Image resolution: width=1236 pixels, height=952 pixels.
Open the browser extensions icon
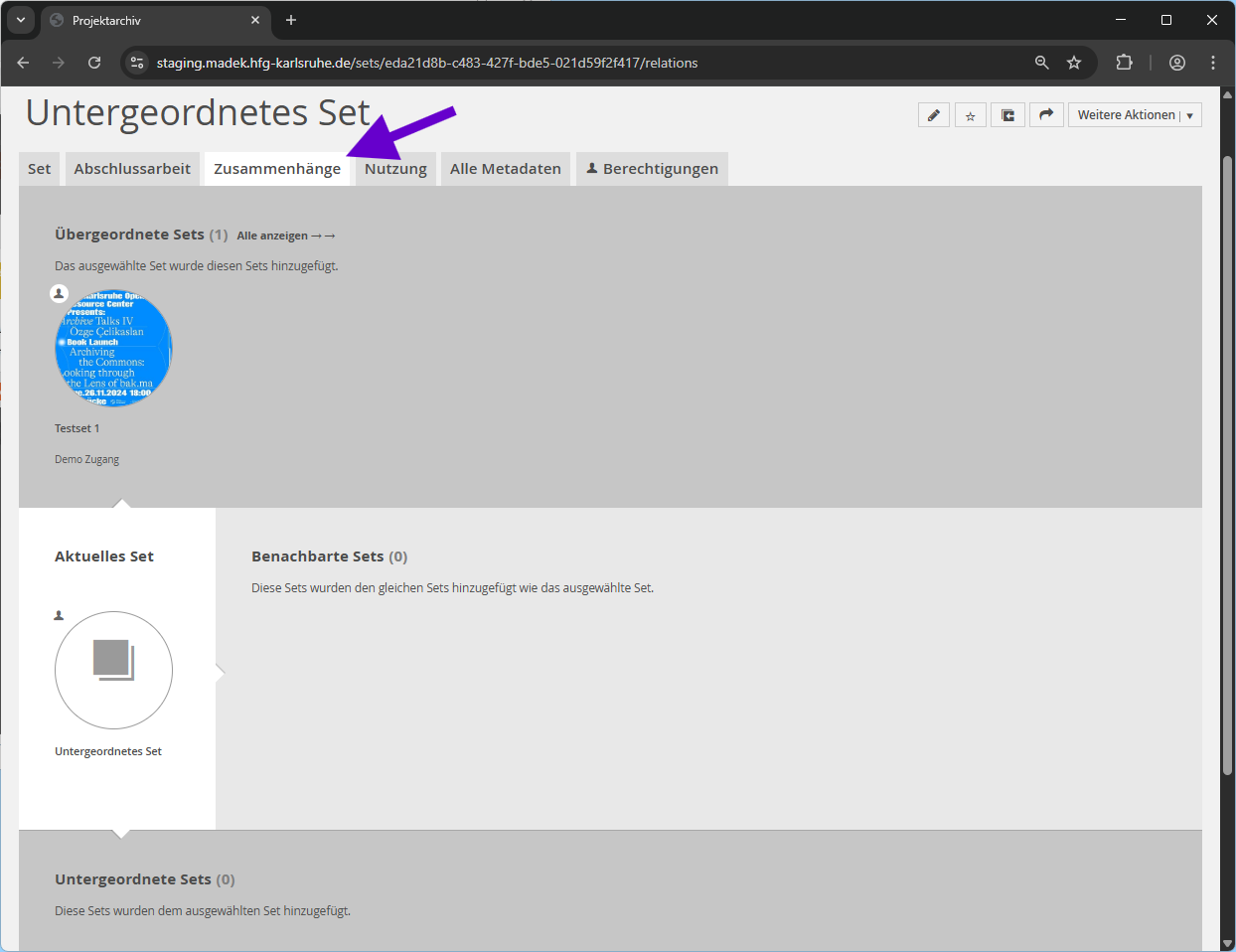tap(1124, 63)
